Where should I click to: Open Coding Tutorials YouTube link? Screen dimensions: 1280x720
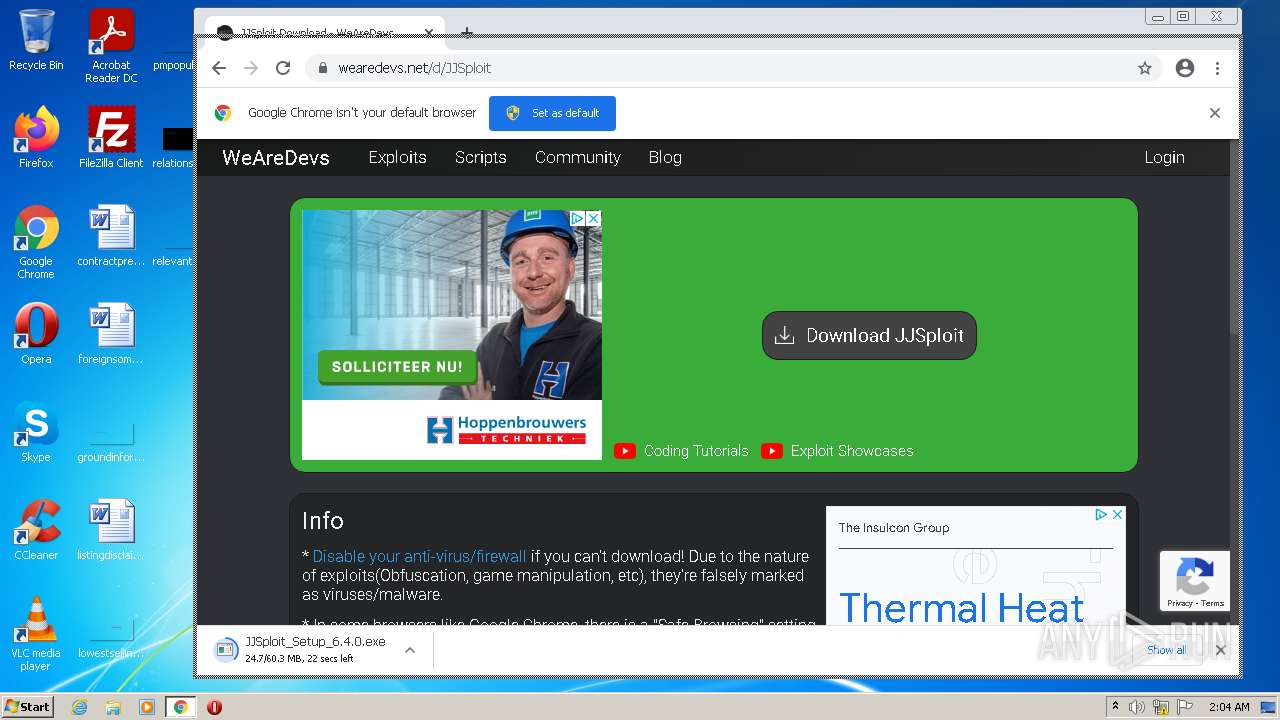[681, 451]
